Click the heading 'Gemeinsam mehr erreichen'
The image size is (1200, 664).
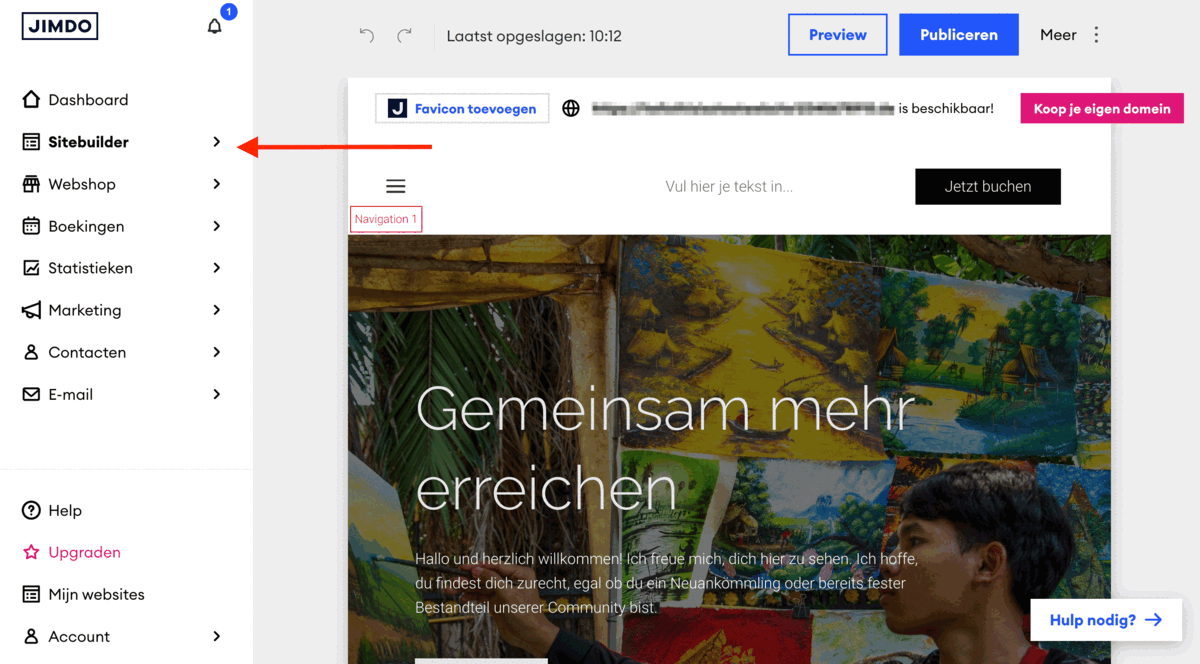coord(665,449)
